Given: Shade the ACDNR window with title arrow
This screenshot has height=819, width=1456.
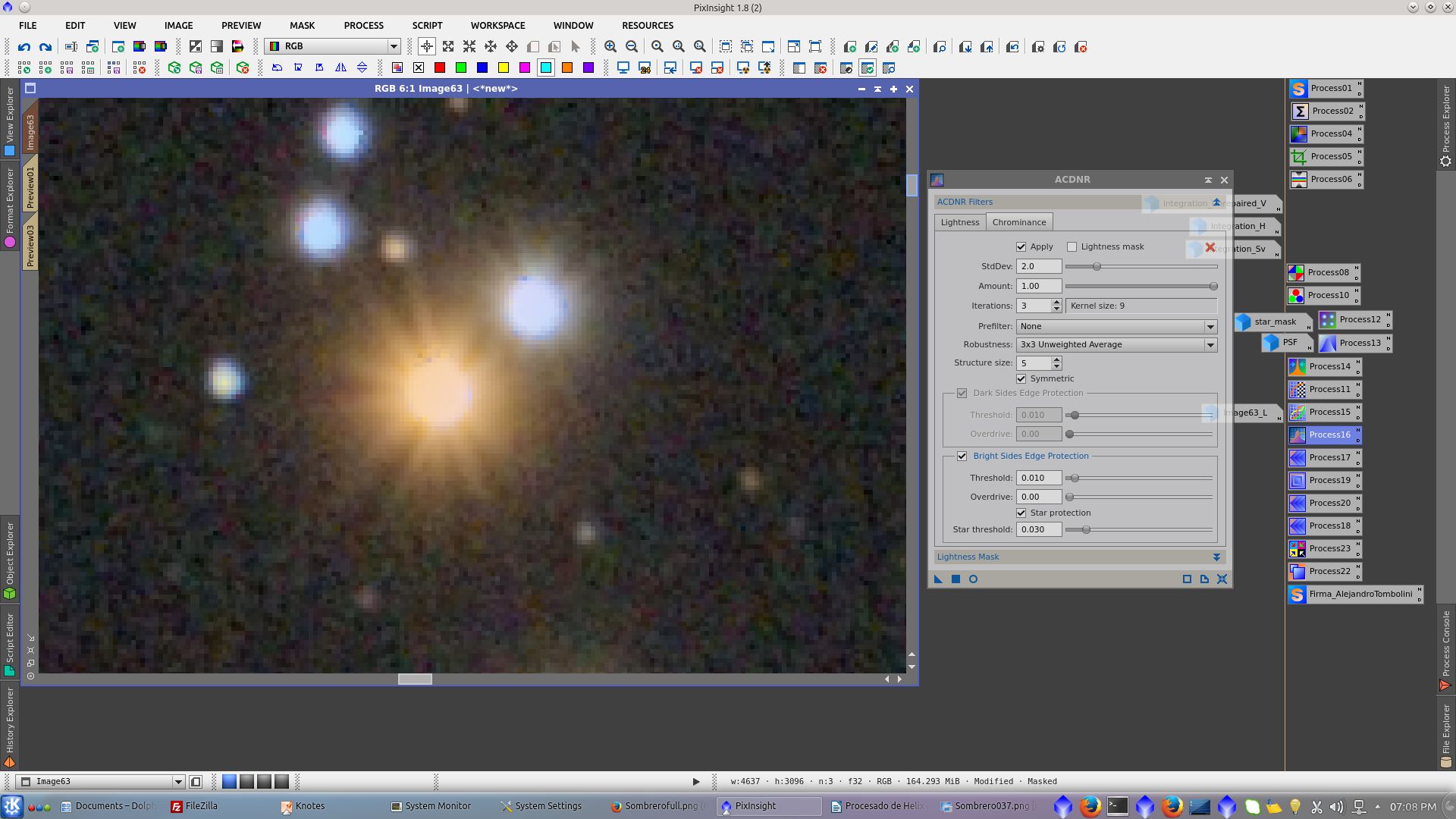Looking at the screenshot, I should point(1208,180).
